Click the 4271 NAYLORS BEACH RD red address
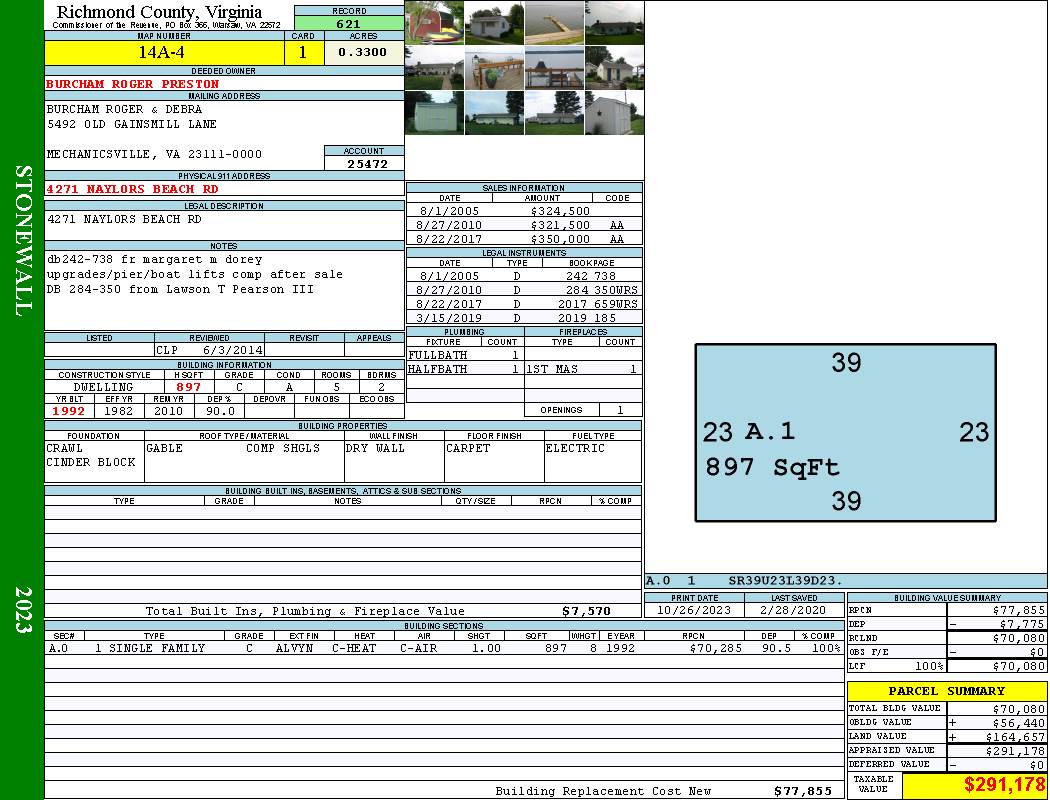Image resolution: width=1050 pixels, height=800 pixels. point(133,189)
